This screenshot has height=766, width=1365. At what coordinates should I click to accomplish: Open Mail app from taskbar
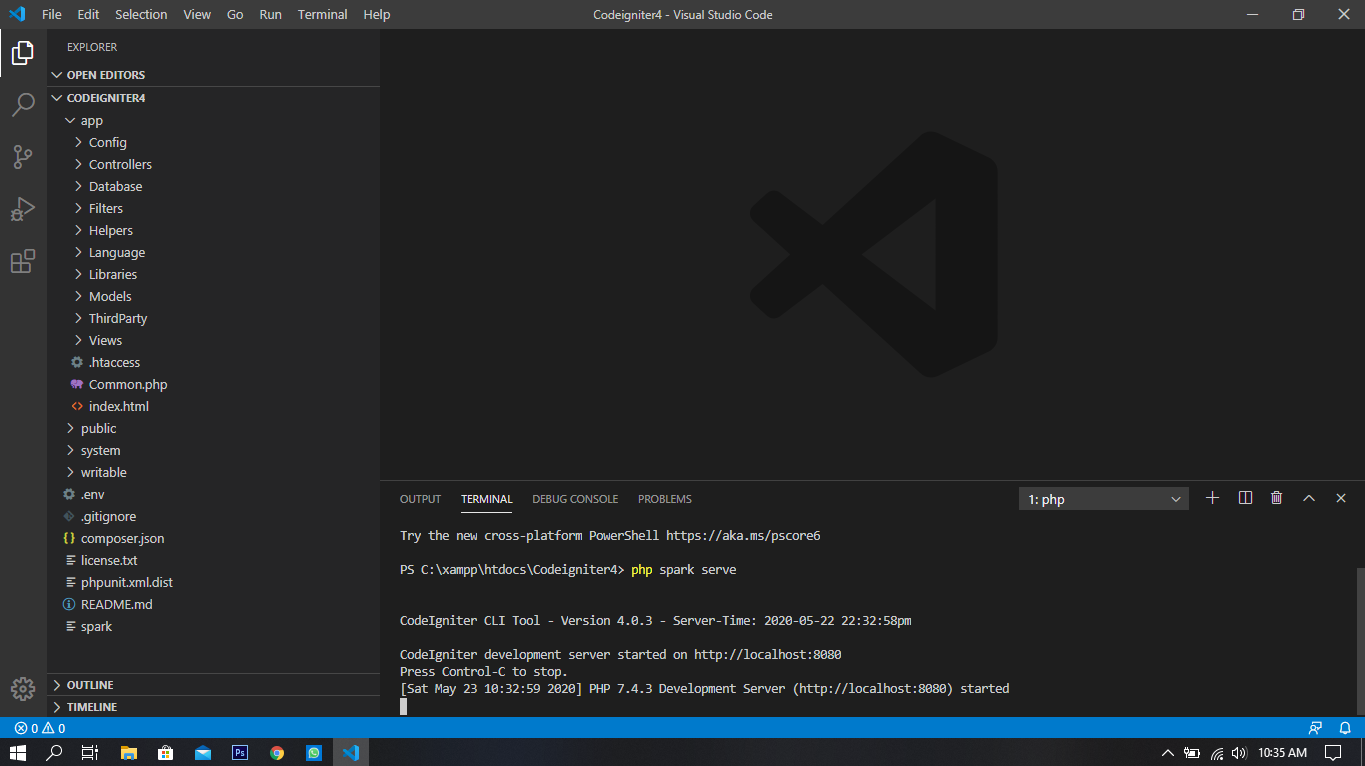(x=202, y=753)
